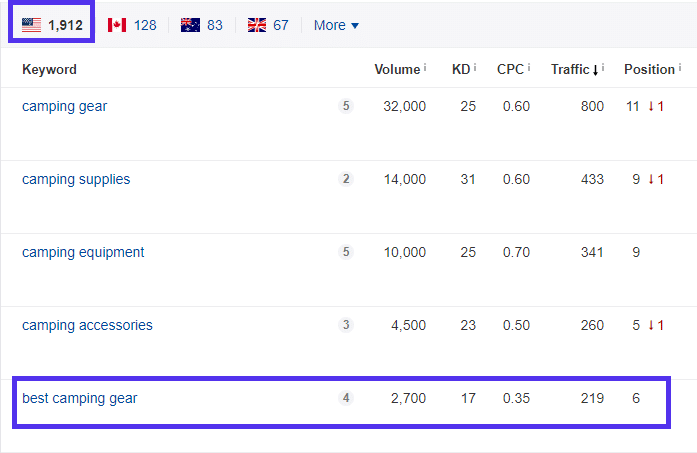Click the word count badge for camping gear
This screenshot has height=453, width=697.
(346, 106)
